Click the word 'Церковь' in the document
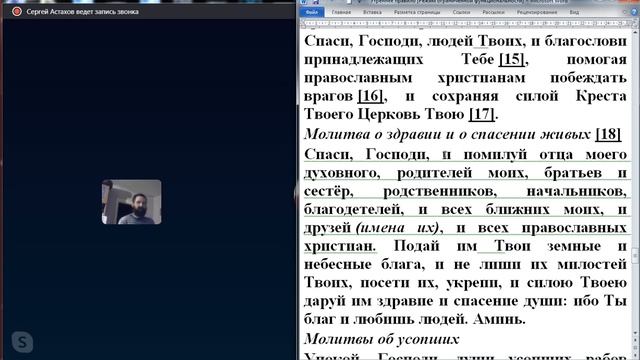The height and width of the screenshot is (360, 640). 389,114
